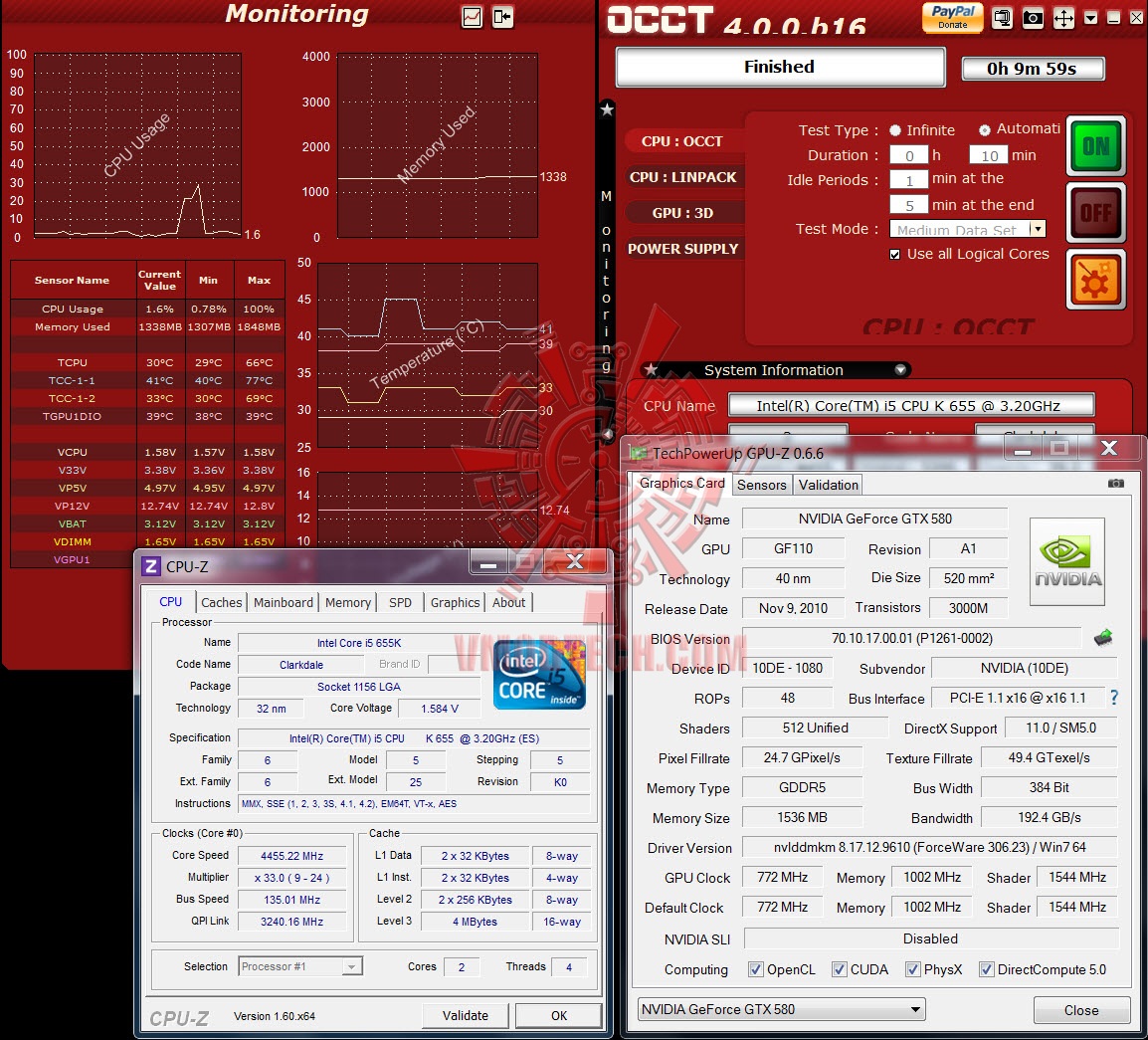Open the Validation tab in GPU-Z
1148x1040 pixels.
point(828,485)
